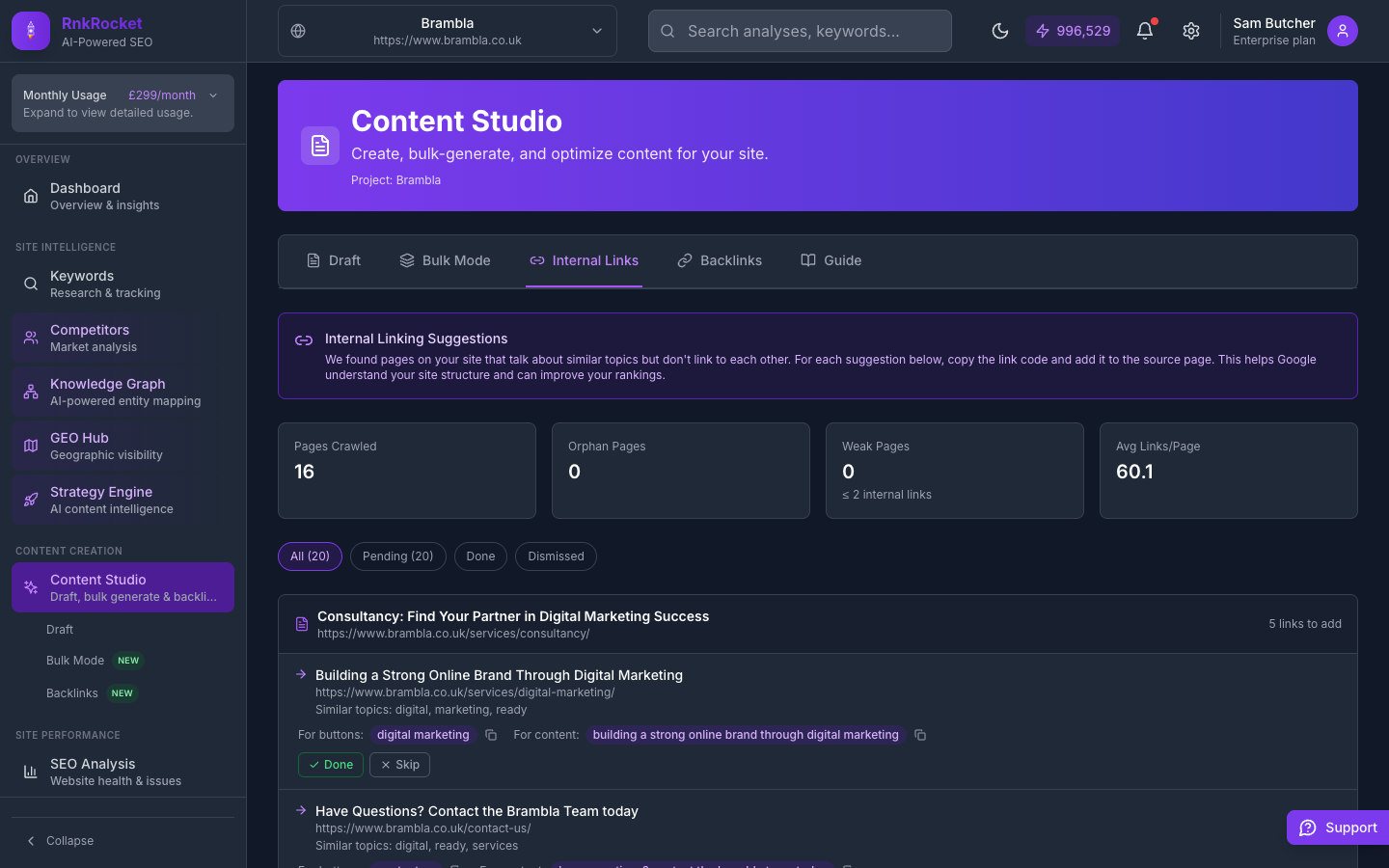Enable the Dismissed suggestions filter
This screenshot has width=1389, height=868.
(x=556, y=556)
